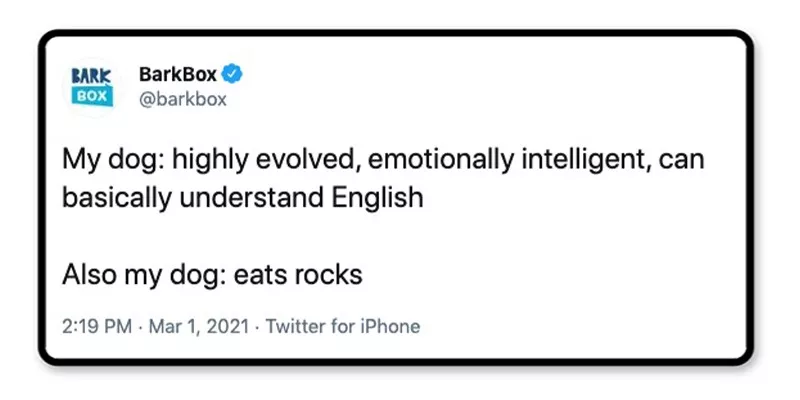Click the word 'understand' in the tweet
Screen dimensions: 800x400
(252, 198)
